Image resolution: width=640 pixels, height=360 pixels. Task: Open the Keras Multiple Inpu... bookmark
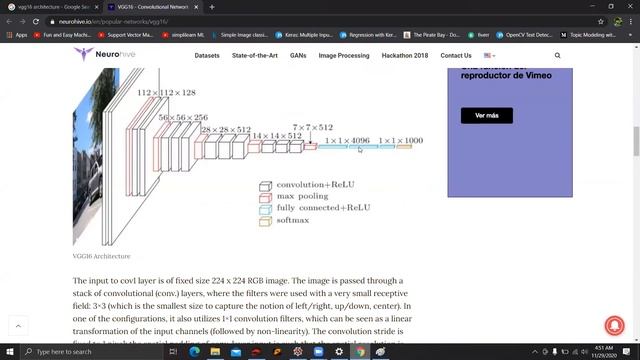coord(304,35)
